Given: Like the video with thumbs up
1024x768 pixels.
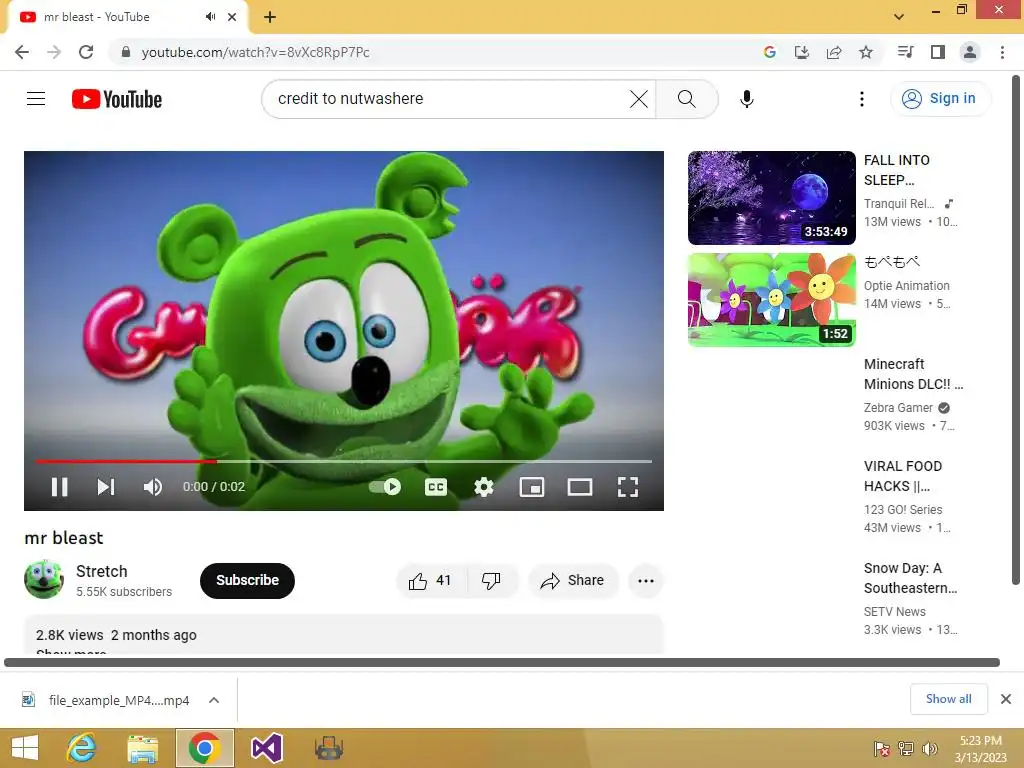Looking at the screenshot, I should coord(431,581).
